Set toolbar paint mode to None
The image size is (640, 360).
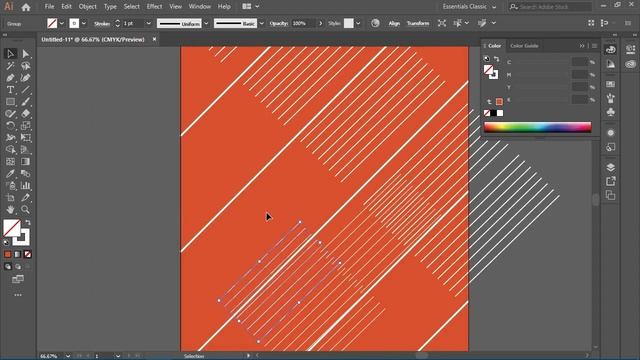[x=27, y=254]
